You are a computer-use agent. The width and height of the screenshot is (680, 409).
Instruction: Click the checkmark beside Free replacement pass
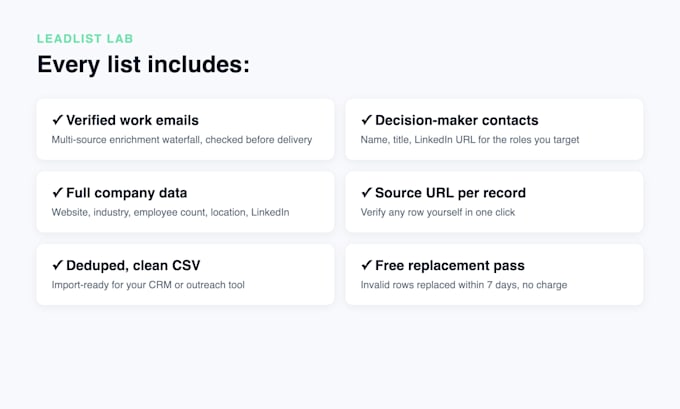click(366, 265)
